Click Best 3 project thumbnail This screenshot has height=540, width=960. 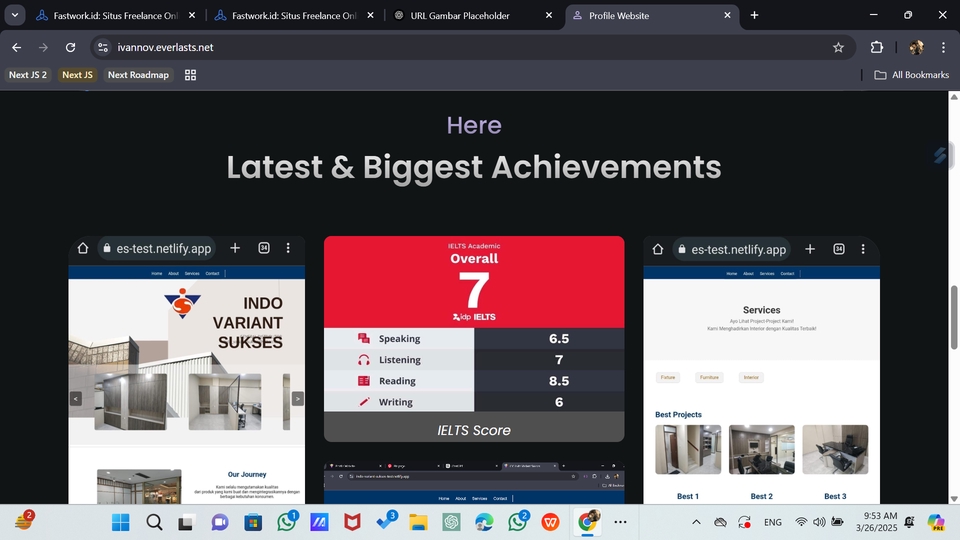(x=835, y=449)
